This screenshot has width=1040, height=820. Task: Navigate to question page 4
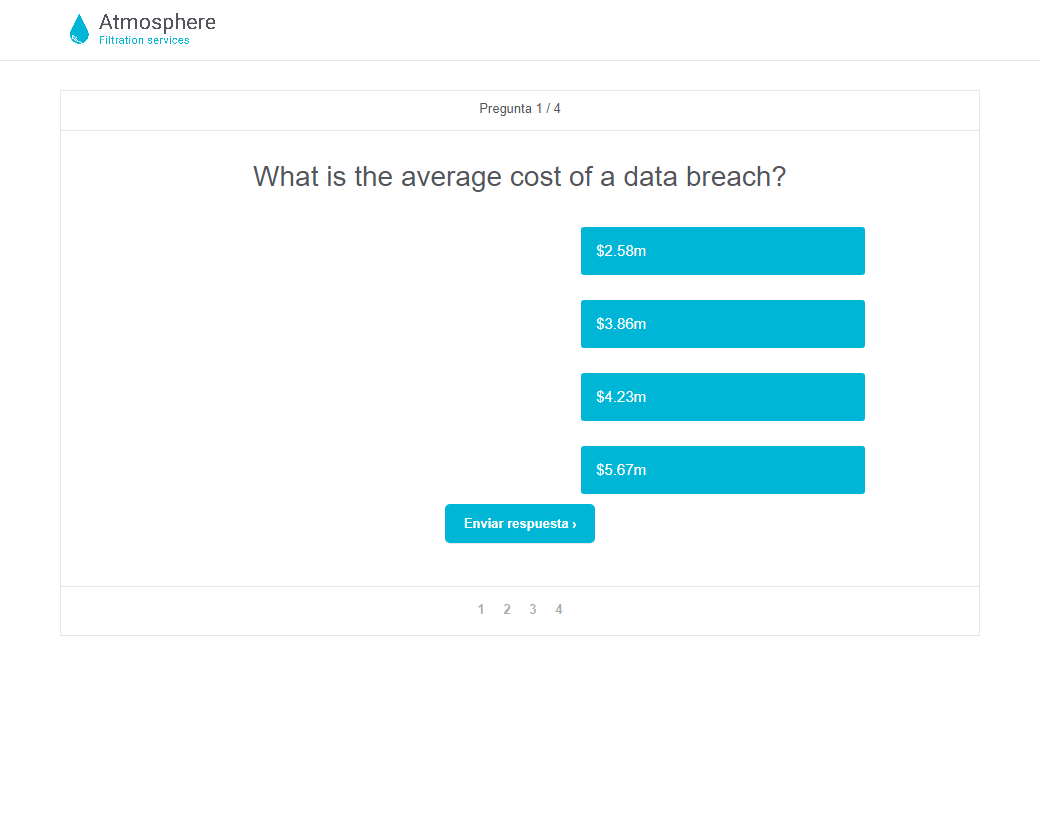pos(558,609)
